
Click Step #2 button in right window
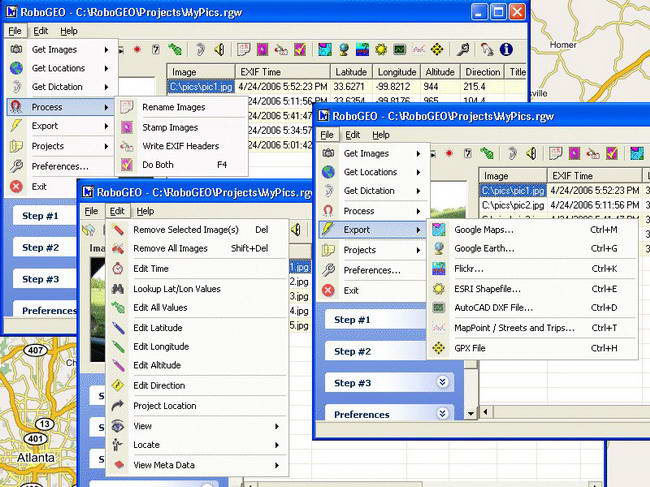(x=375, y=351)
